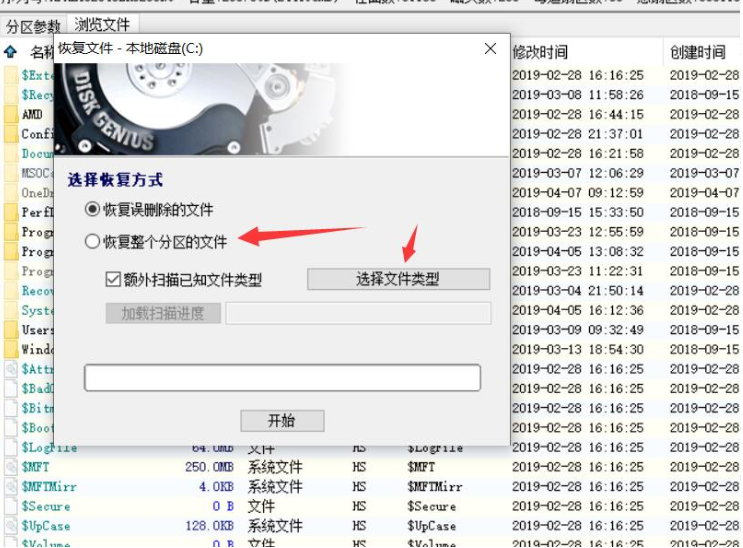The height and width of the screenshot is (548, 743).
Task: Click the $MFT file icon
Action: click(x=11, y=467)
